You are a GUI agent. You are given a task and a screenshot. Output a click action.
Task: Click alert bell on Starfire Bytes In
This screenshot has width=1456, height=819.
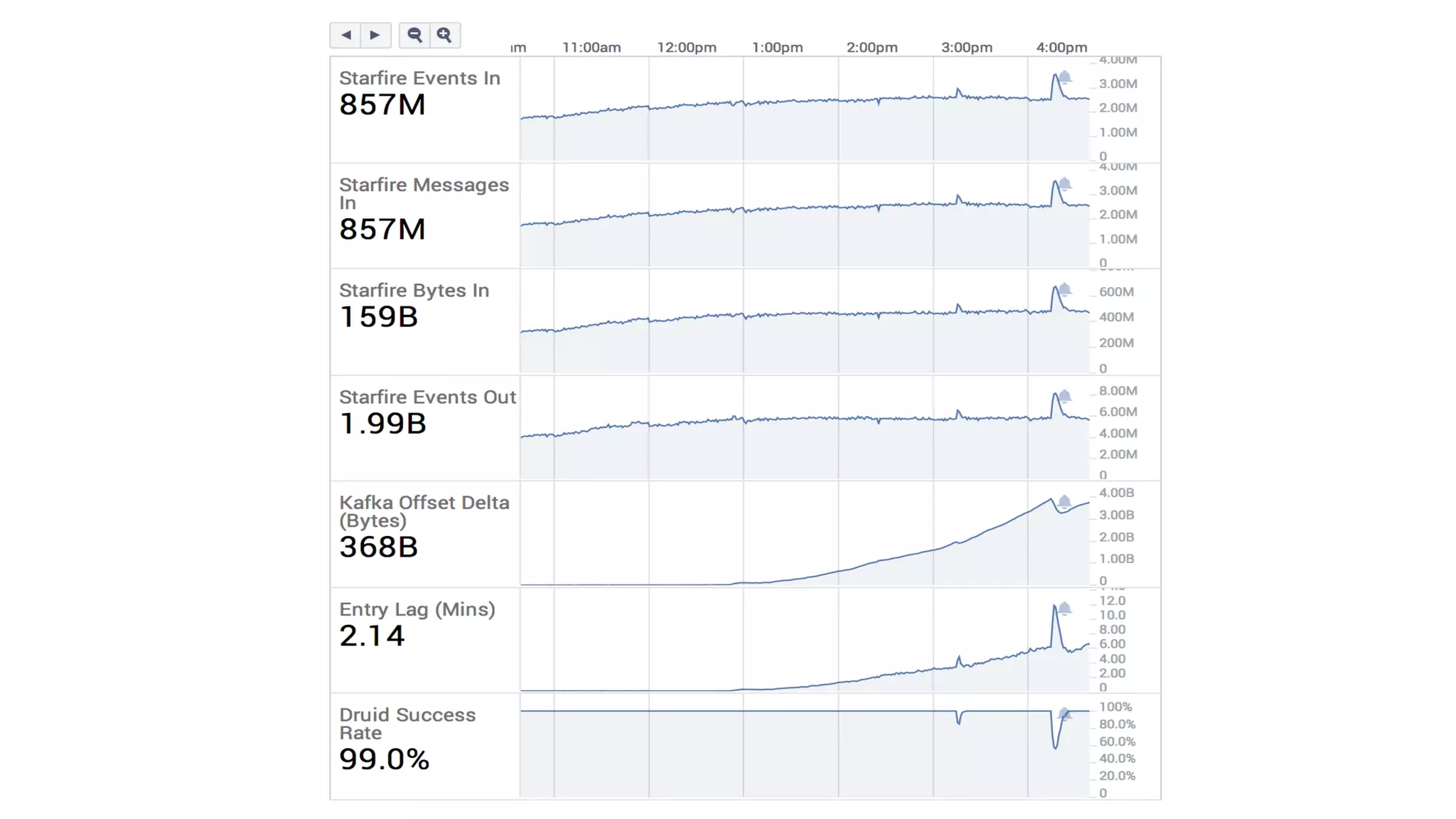click(1064, 289)
